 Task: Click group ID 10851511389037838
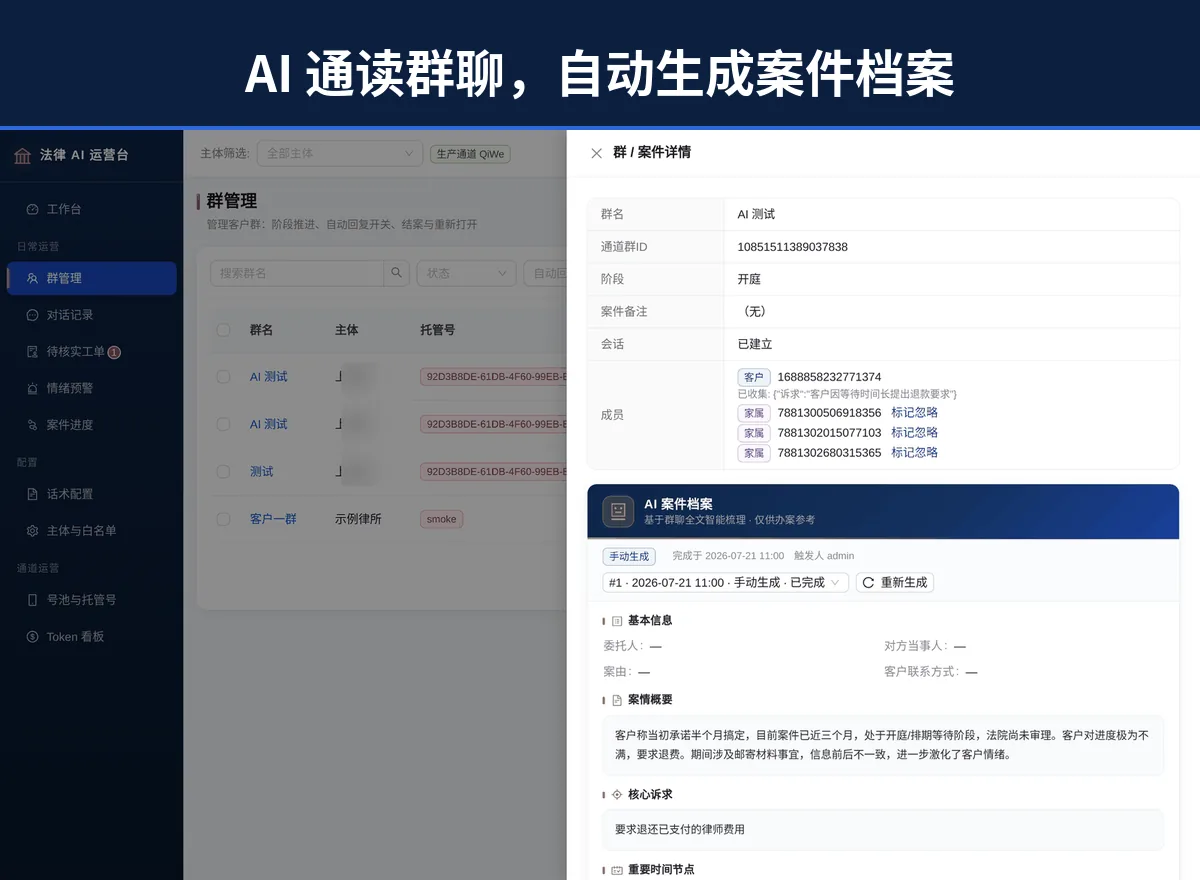point(792,246)
